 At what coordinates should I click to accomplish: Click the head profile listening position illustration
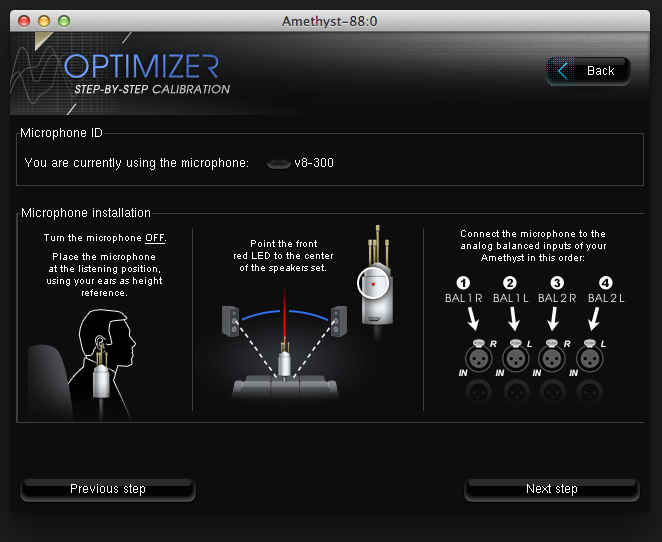tap(82, 365)
